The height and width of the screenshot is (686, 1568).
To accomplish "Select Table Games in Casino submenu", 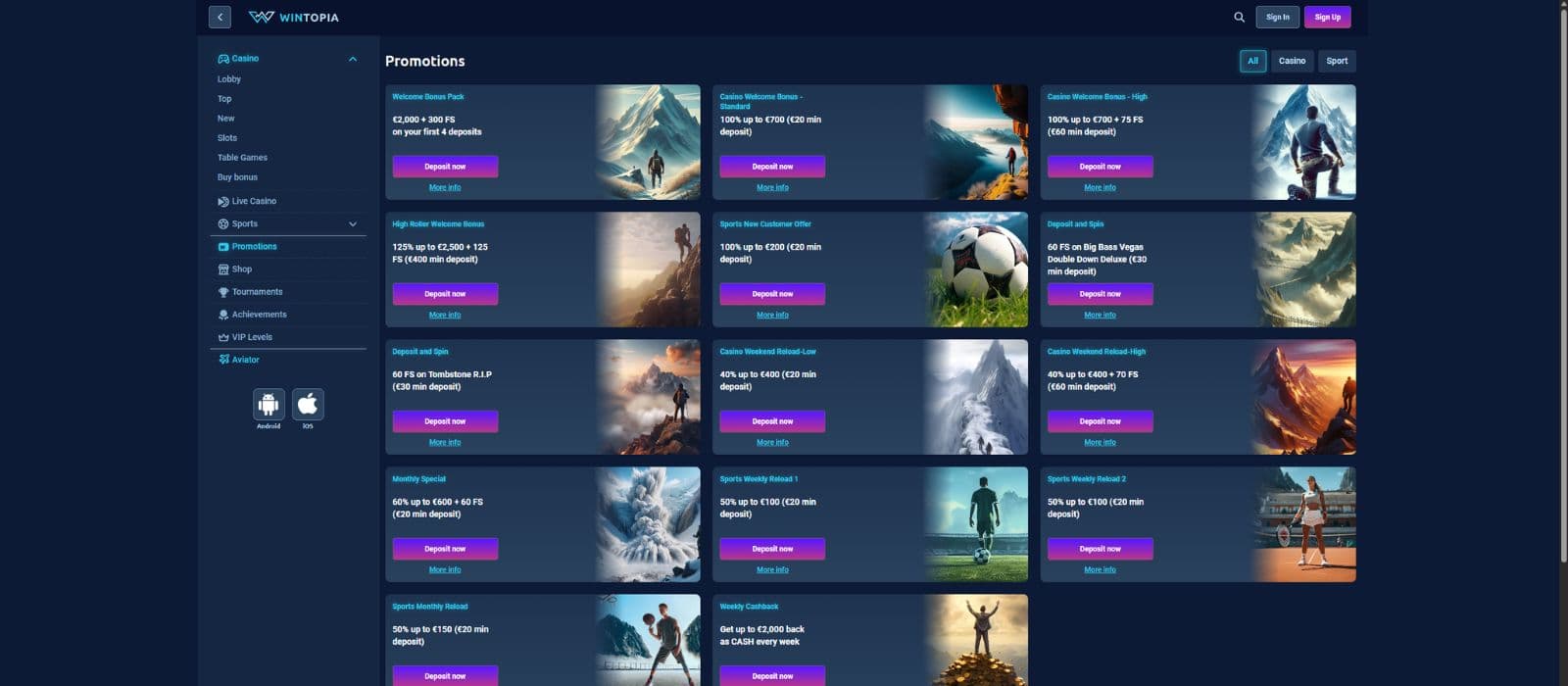I will pos(242,158).
